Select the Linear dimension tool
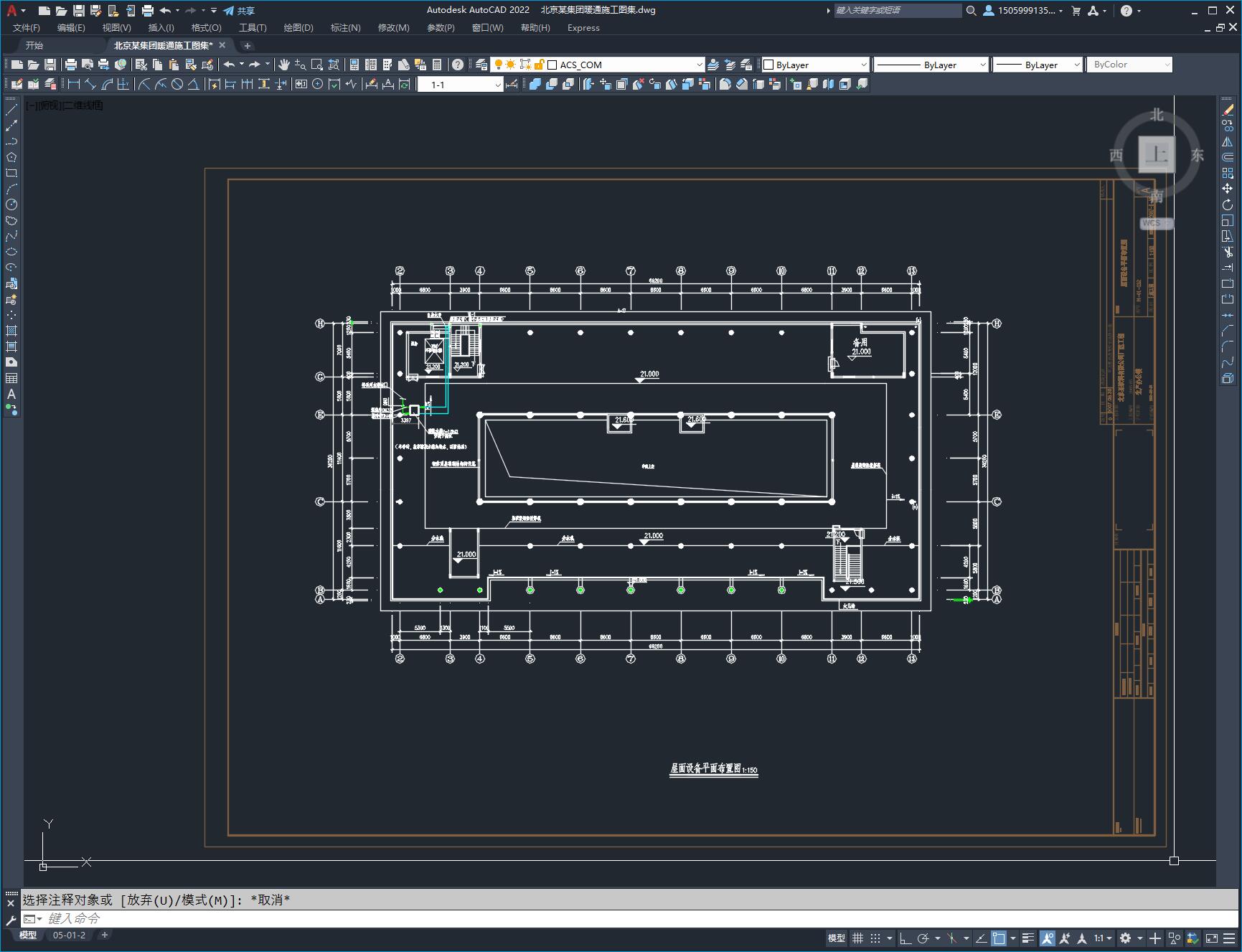Image resolution: width=1242 pixels, height=952 pixels. tap(74, 84)
